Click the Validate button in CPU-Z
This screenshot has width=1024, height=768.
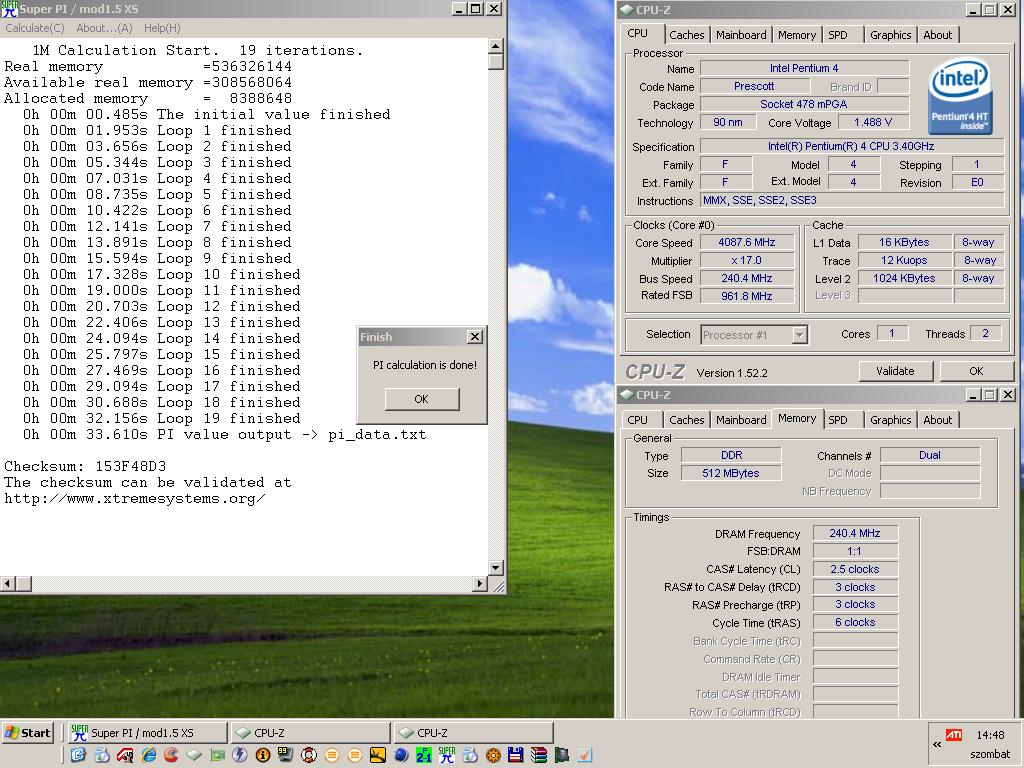(x=895, y=371)
